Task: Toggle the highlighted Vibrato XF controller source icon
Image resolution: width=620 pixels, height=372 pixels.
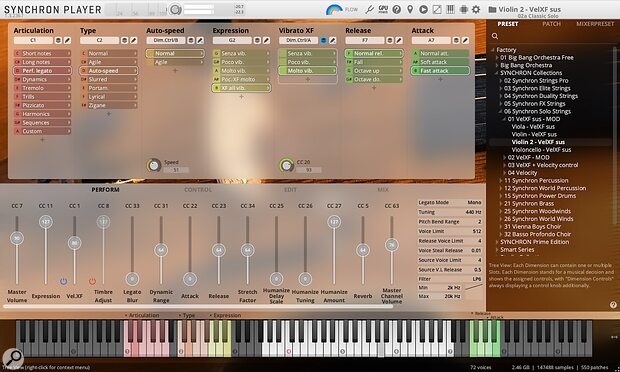Action: coord(324,40)
